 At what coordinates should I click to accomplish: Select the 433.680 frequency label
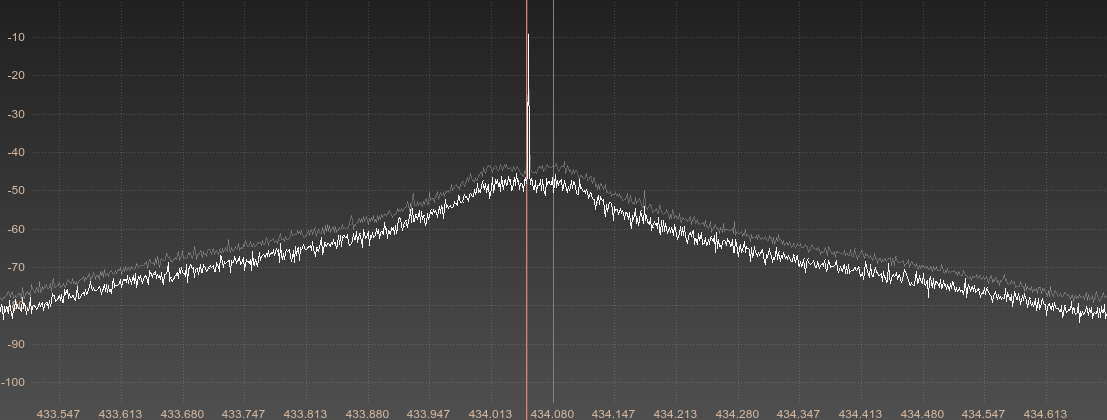point(182,413)
